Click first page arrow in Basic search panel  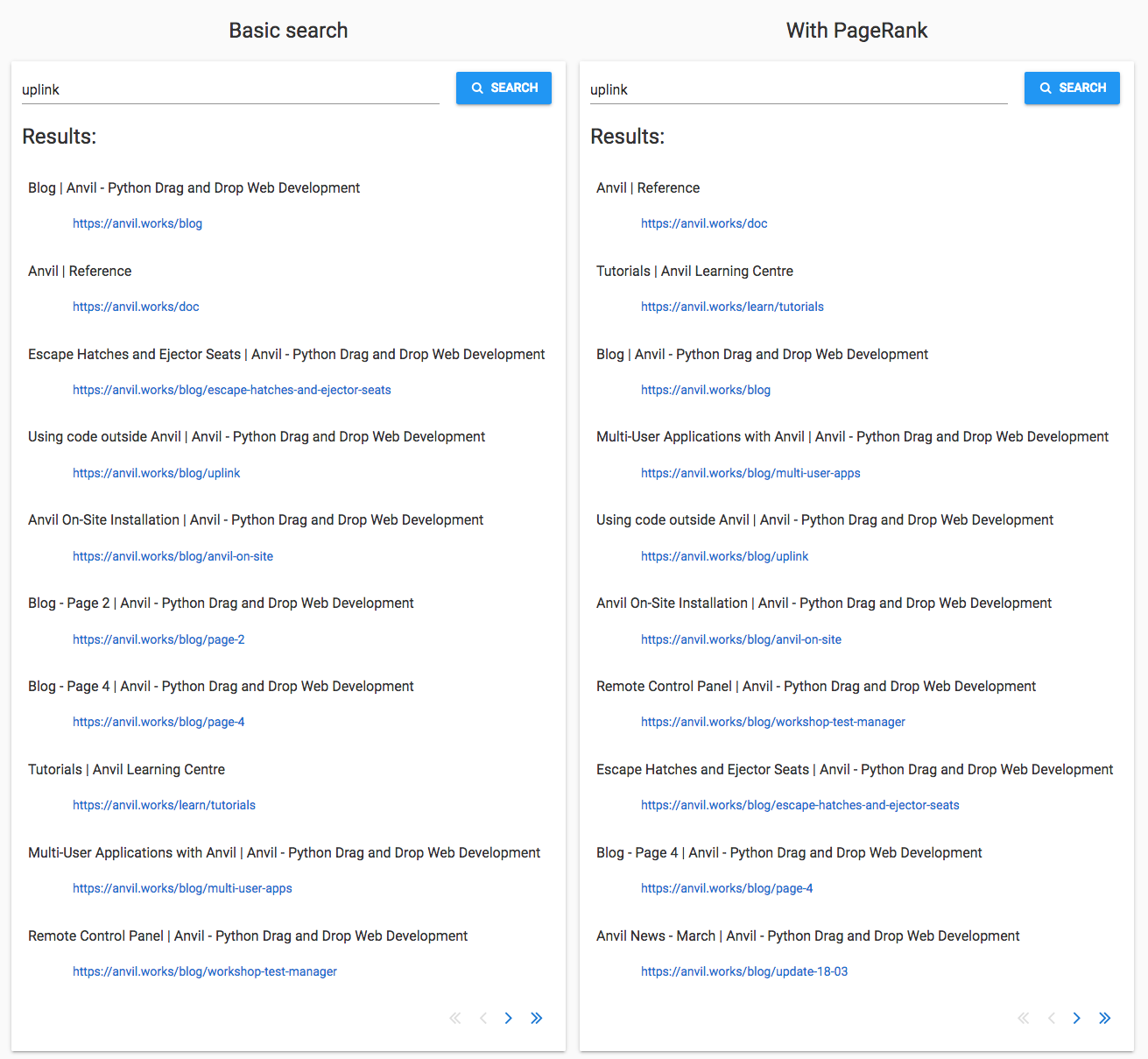point(455,1018)
